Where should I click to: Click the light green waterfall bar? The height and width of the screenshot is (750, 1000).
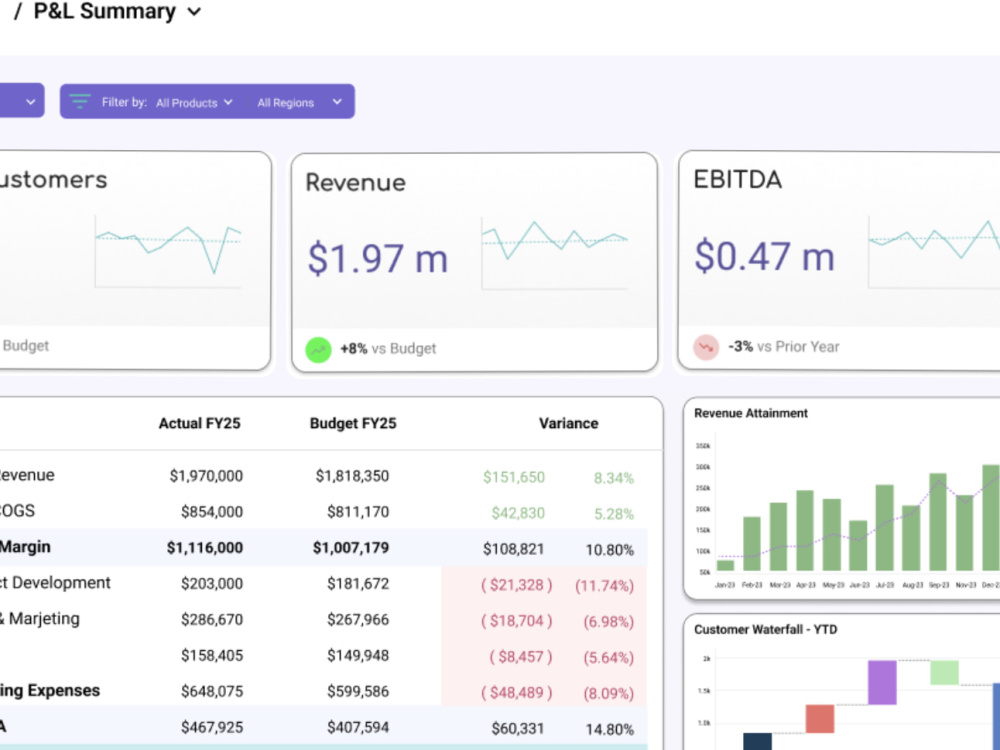click(944, 673)
